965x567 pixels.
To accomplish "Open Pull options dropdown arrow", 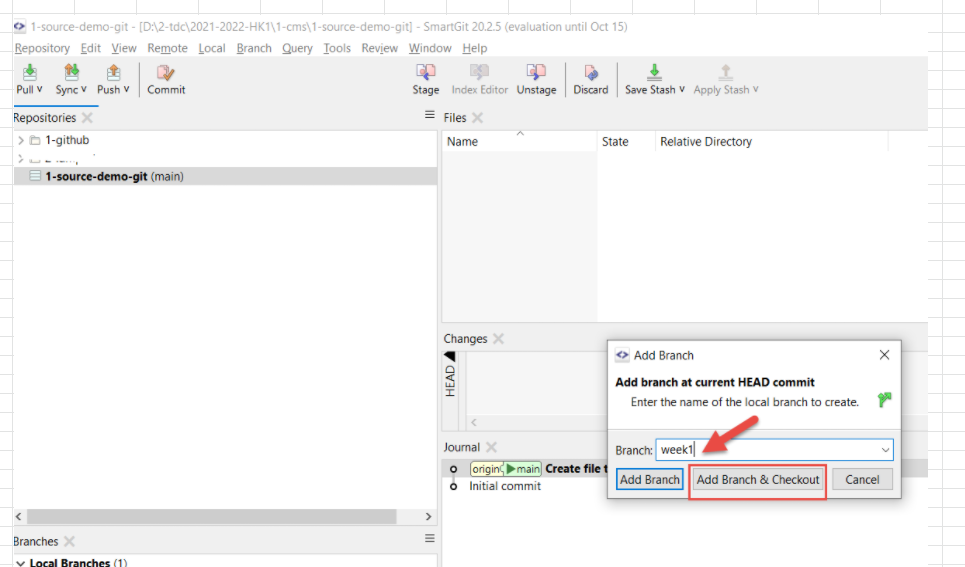I will (39, 89).
